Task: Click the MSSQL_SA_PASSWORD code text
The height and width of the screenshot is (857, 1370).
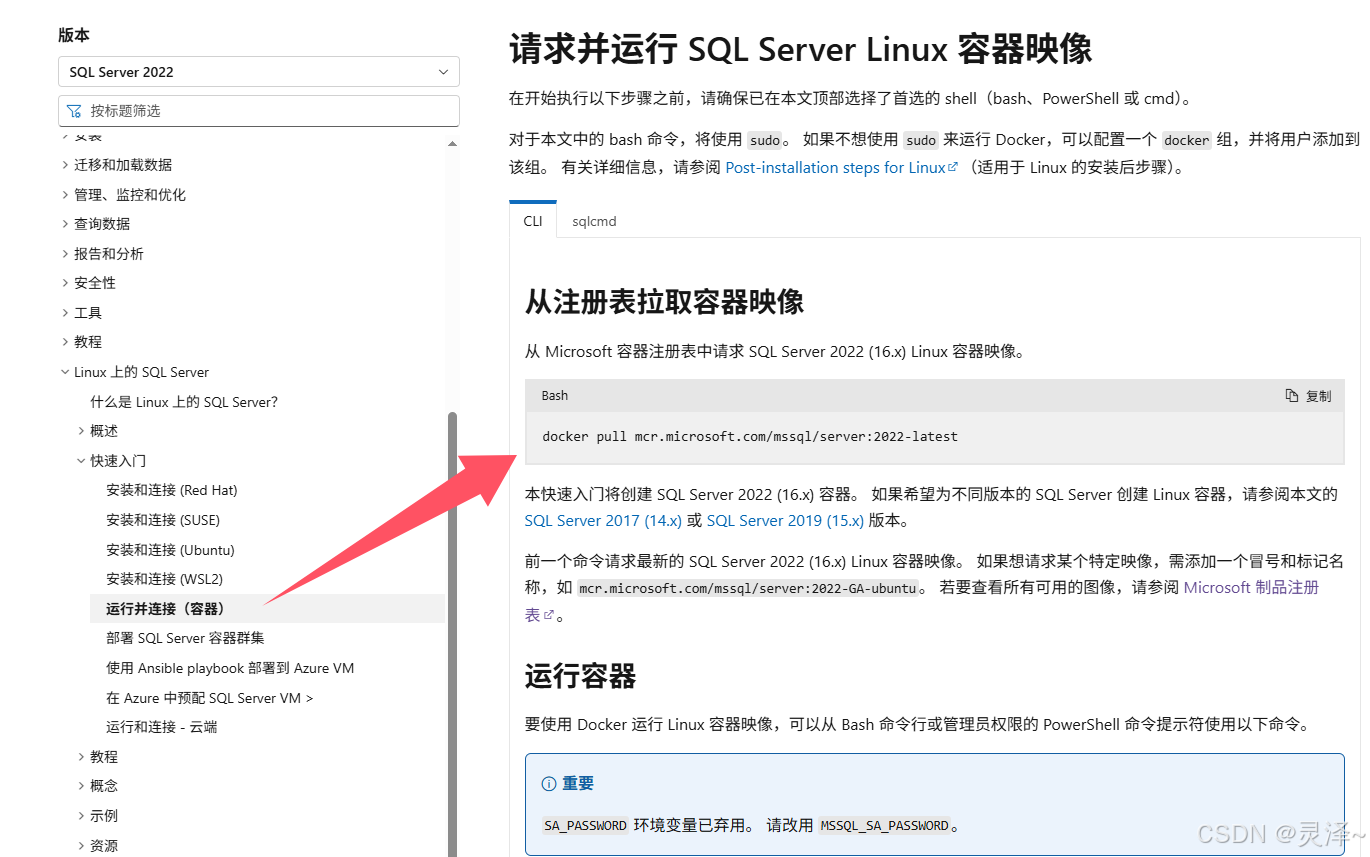Action: tap(884, 826)
